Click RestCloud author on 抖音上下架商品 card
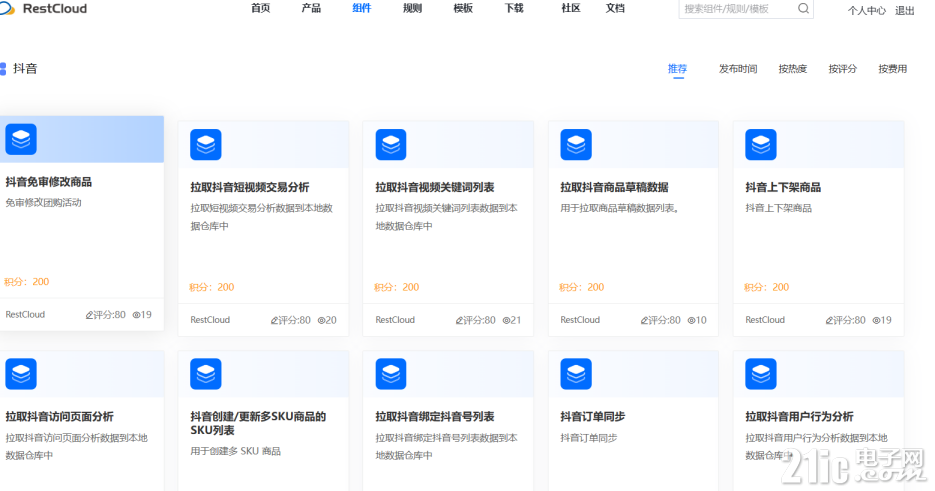The image size is (935, 491). click(x=765, y=320)
